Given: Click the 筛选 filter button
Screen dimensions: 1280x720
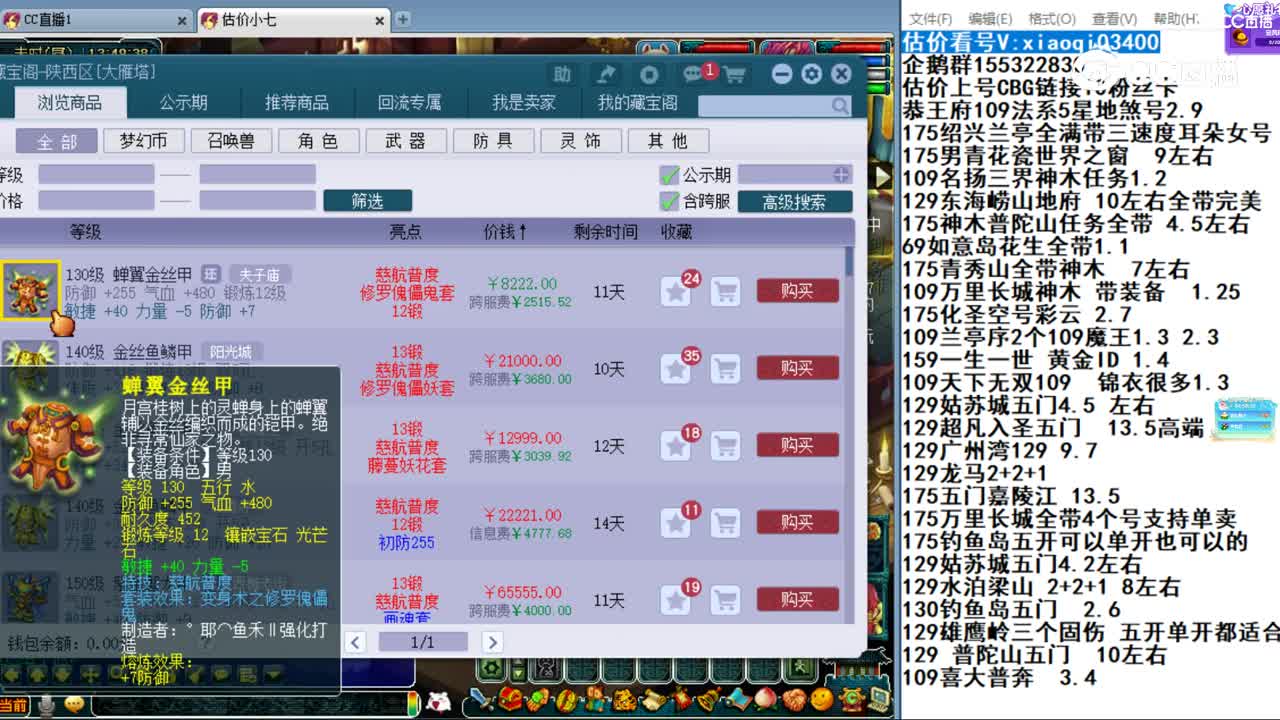Looking at the screenshot, I should (368, 201).
